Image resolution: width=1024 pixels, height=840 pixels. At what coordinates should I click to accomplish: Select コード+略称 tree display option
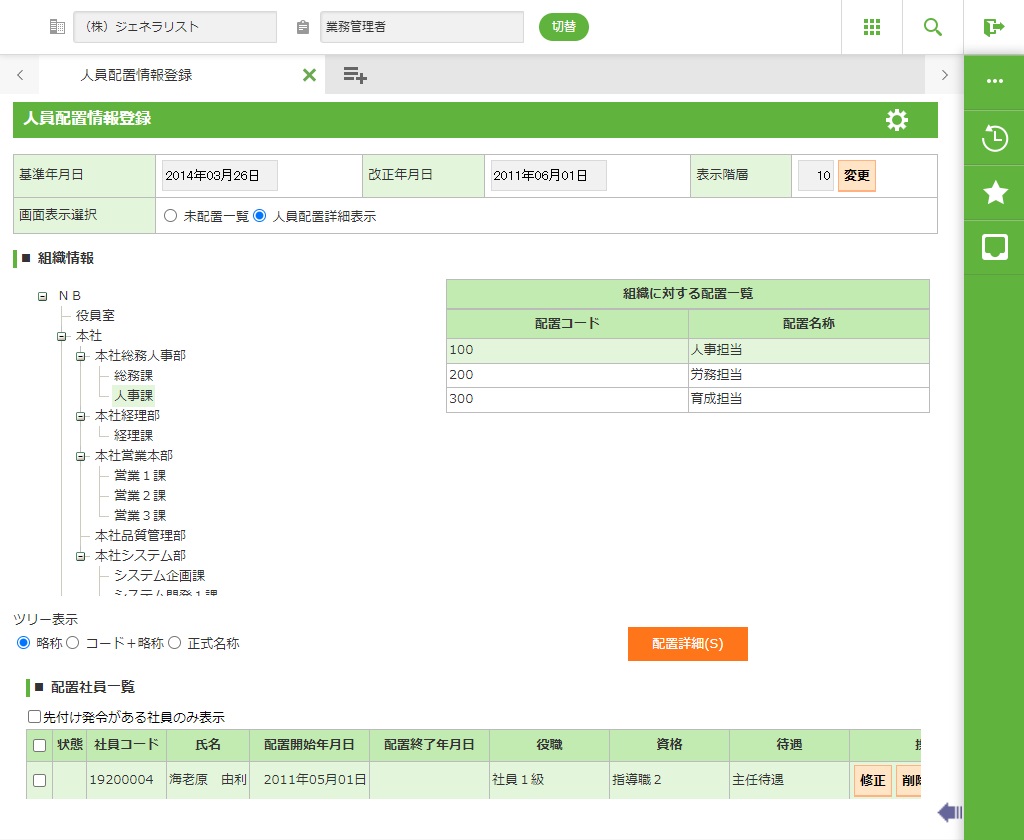click(73, 643)
